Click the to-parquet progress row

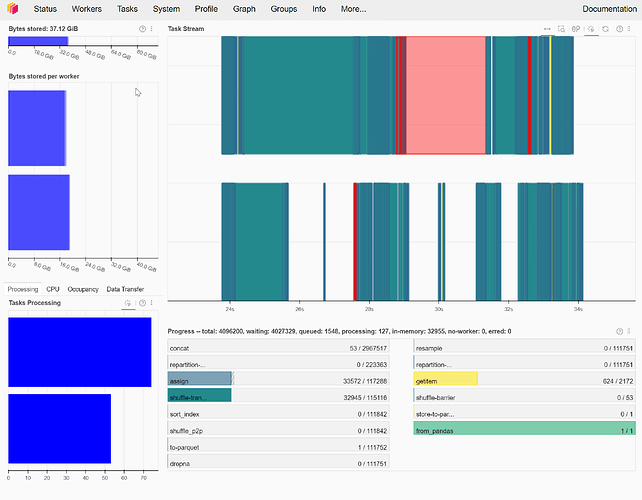point(278,447)
